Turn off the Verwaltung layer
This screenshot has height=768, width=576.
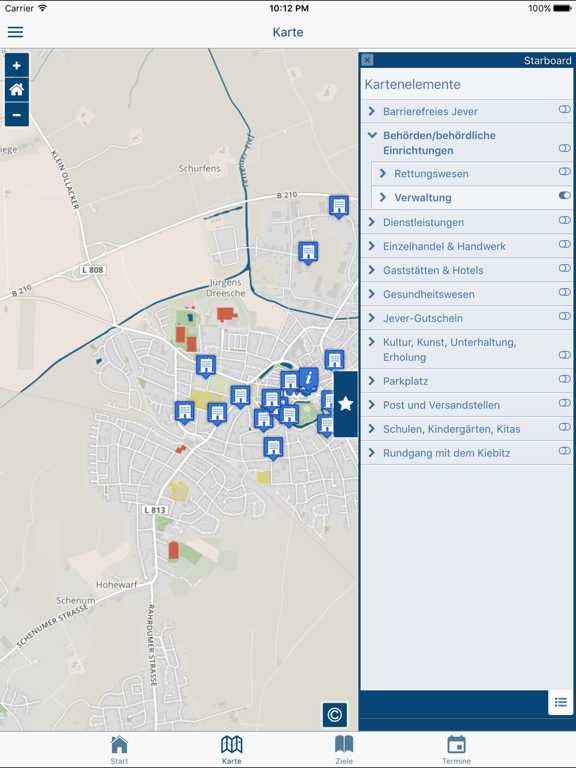[x=565, y=195]
